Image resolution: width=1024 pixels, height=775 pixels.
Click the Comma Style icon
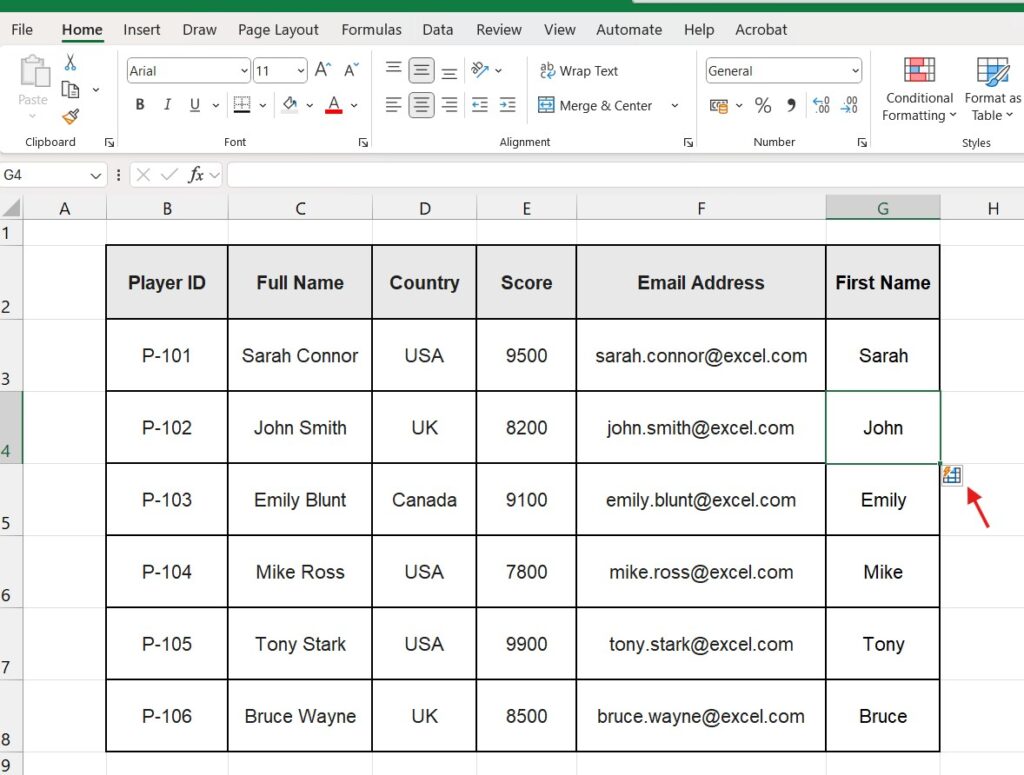[x=791, y=105]
